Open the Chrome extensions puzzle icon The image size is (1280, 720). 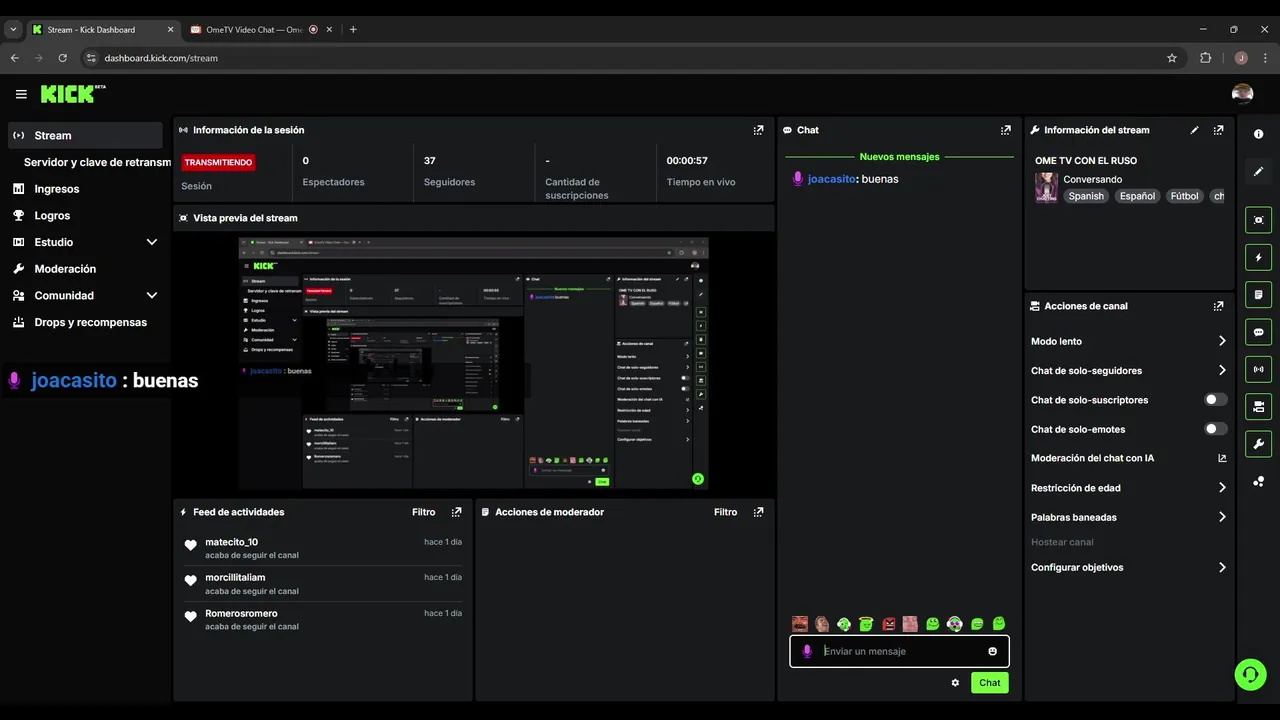coord(1205,58)
